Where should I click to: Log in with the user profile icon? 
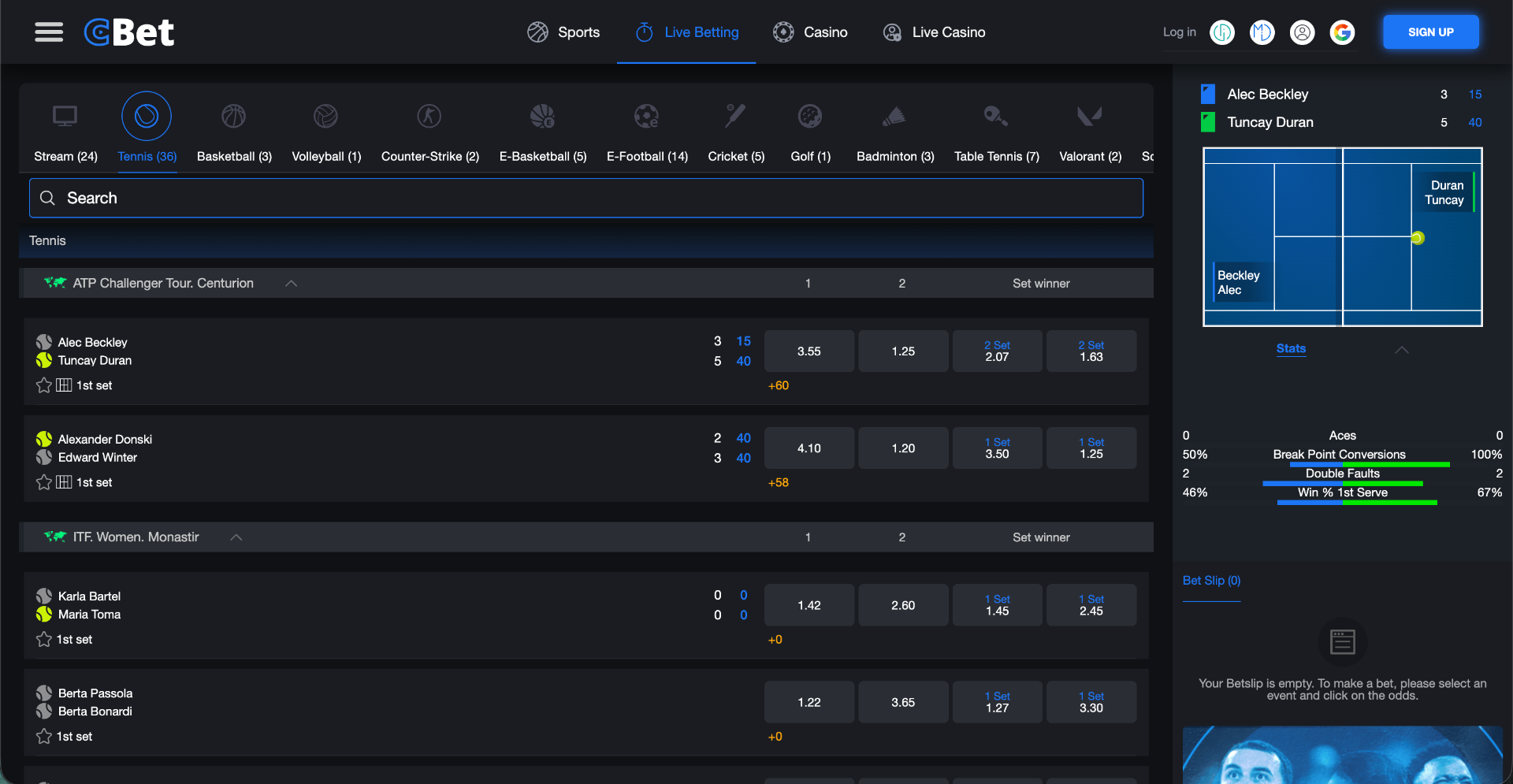(x=1302, y=32)
